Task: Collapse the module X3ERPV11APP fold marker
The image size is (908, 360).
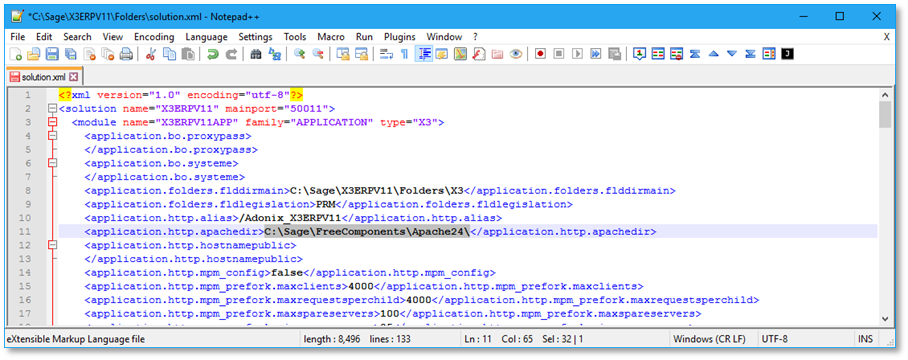Action: 53,123
